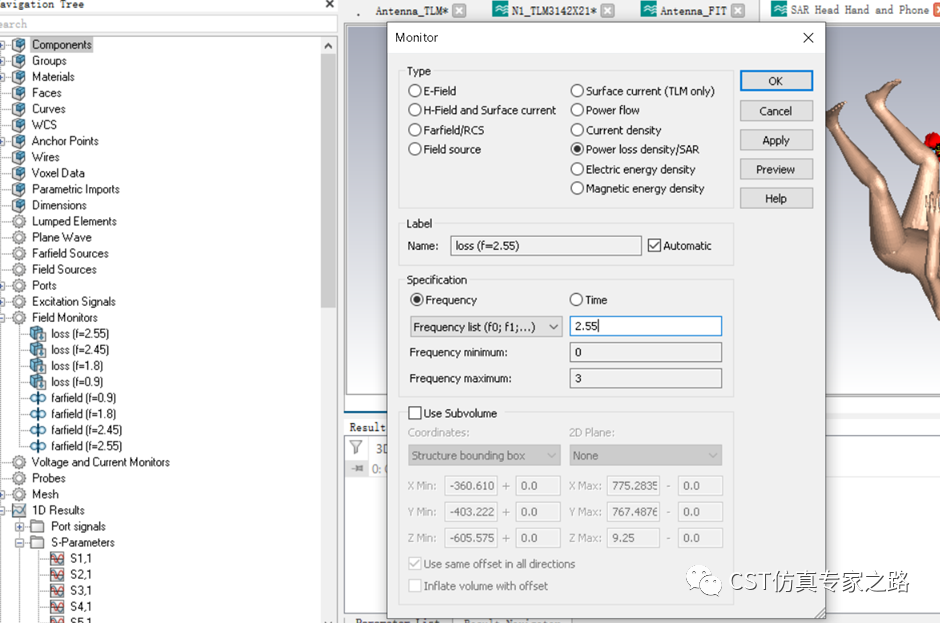
Task: Select the E-Field monitor type
Action: click(415, 91)
